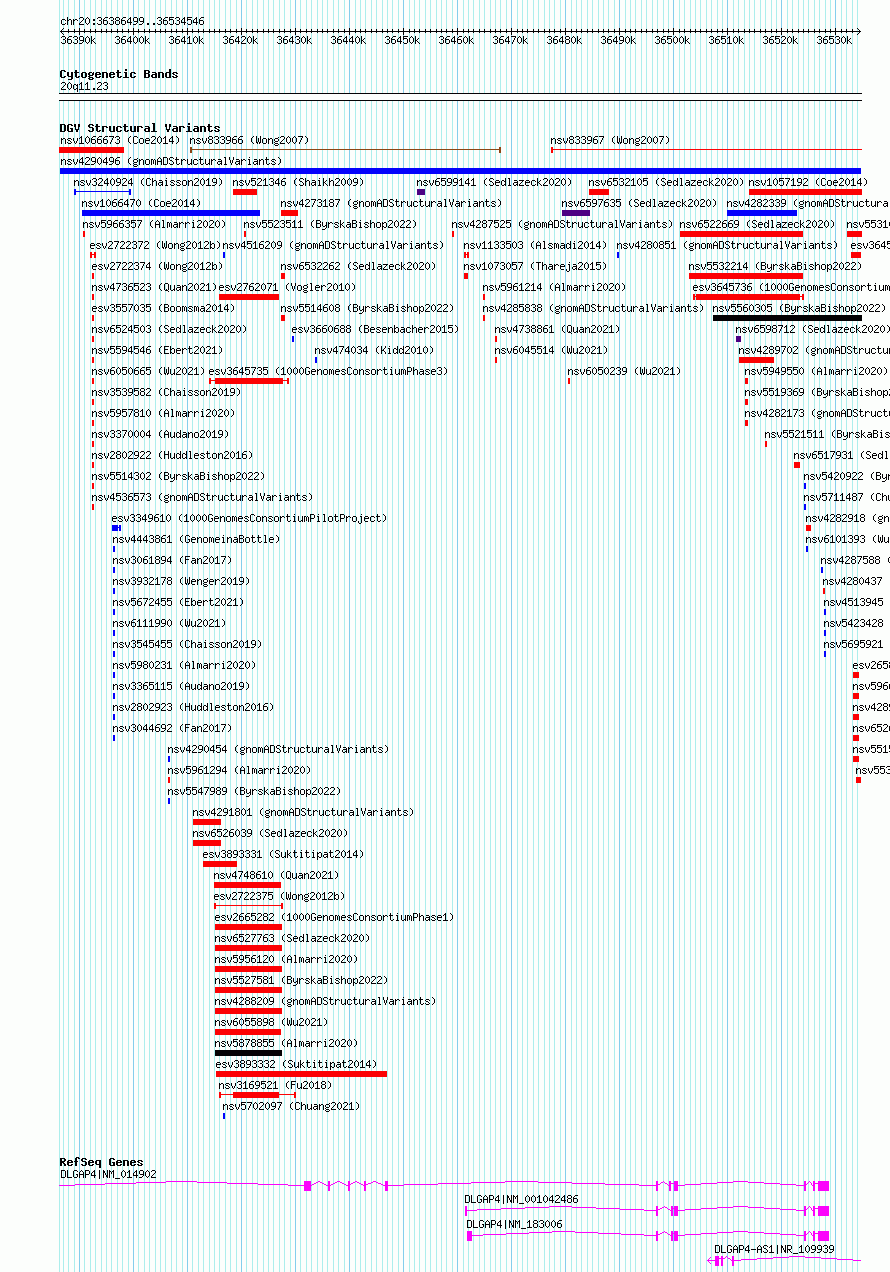This screenshot has width=890, height=1272.
Task: Open variant esv3893331 (Suktitipat2014)
Action: tap(283, 855)
